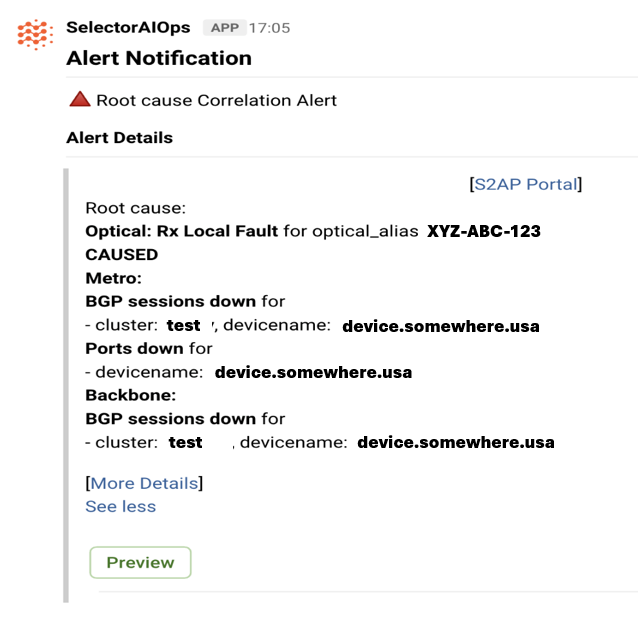Select the Backbone: section label
Viewport: 638px width, 618px height.
[131, 395]
